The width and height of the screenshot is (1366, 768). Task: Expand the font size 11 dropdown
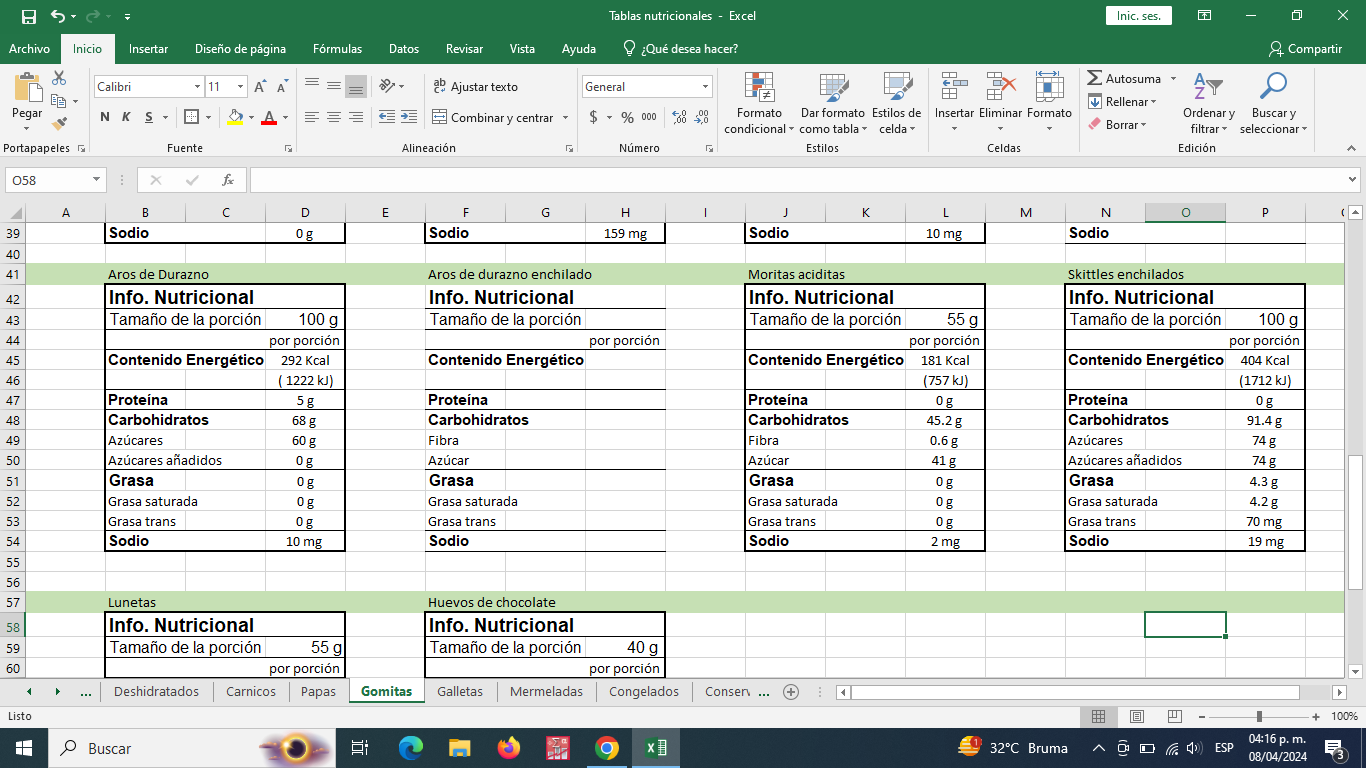(240, 87)
